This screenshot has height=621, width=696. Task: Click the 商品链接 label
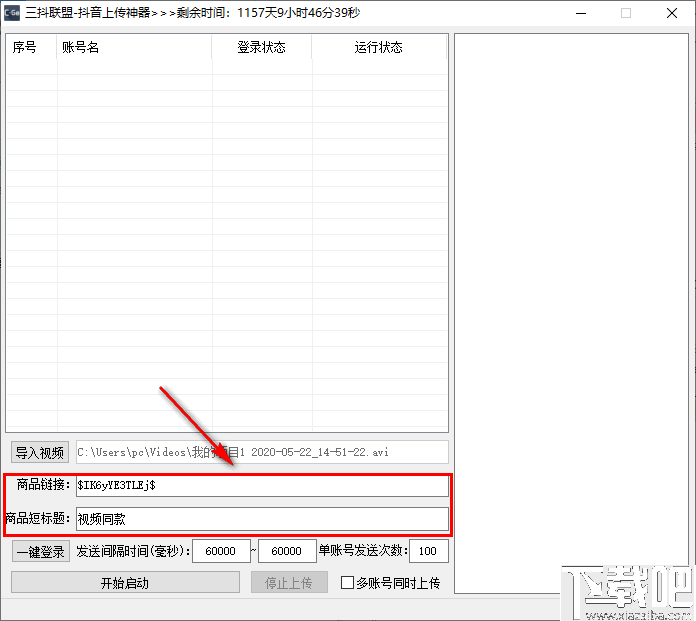(x=43, y=485)
